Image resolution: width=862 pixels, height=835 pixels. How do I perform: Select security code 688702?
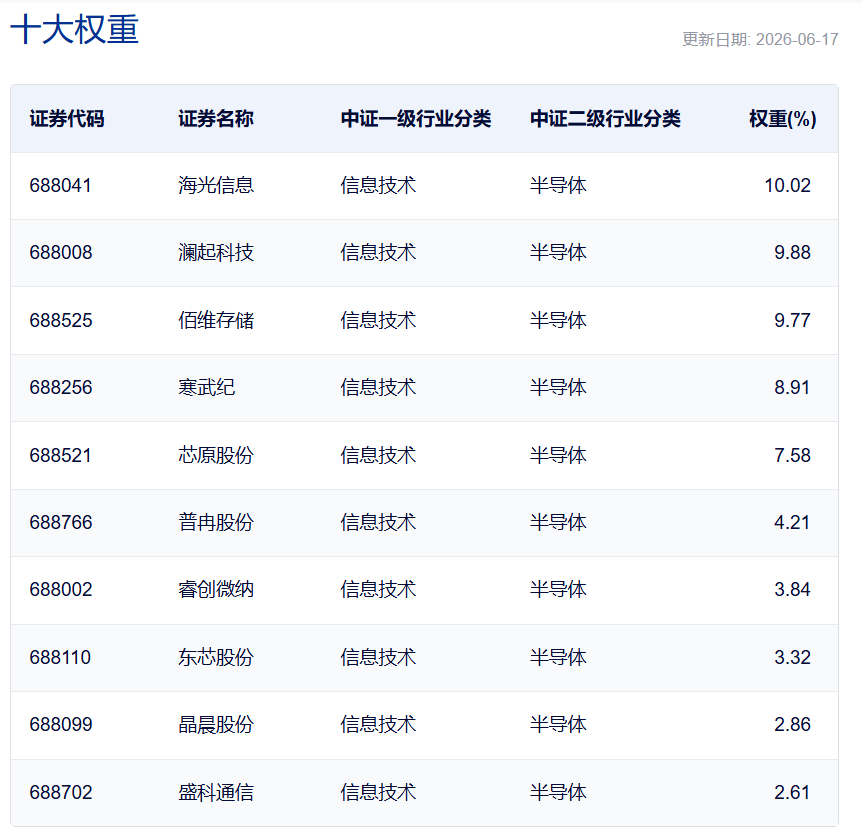[60, 793]
